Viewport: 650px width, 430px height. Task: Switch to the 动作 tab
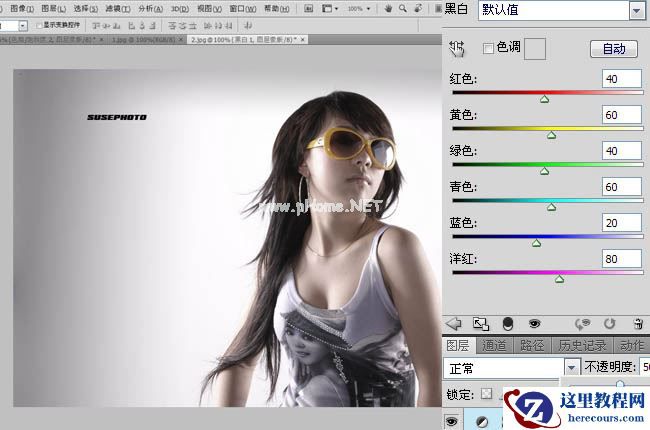pyautogui.click(x=631, y=345)
